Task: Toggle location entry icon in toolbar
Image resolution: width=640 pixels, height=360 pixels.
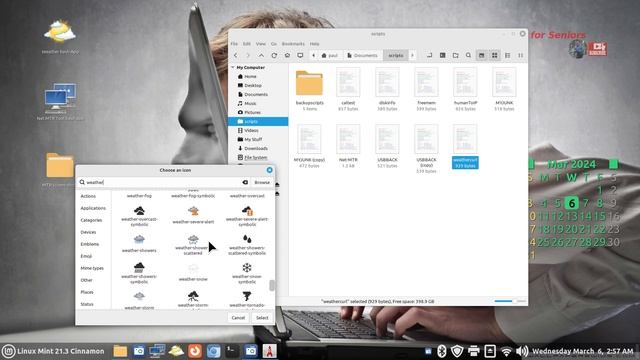Action: [429, 56]
